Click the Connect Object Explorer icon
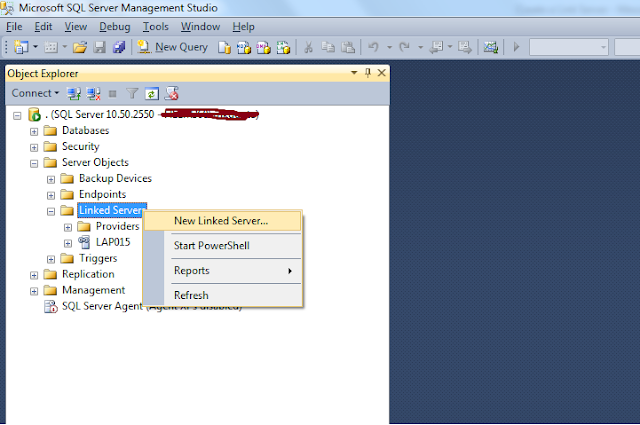 click(x=74, y=94)
